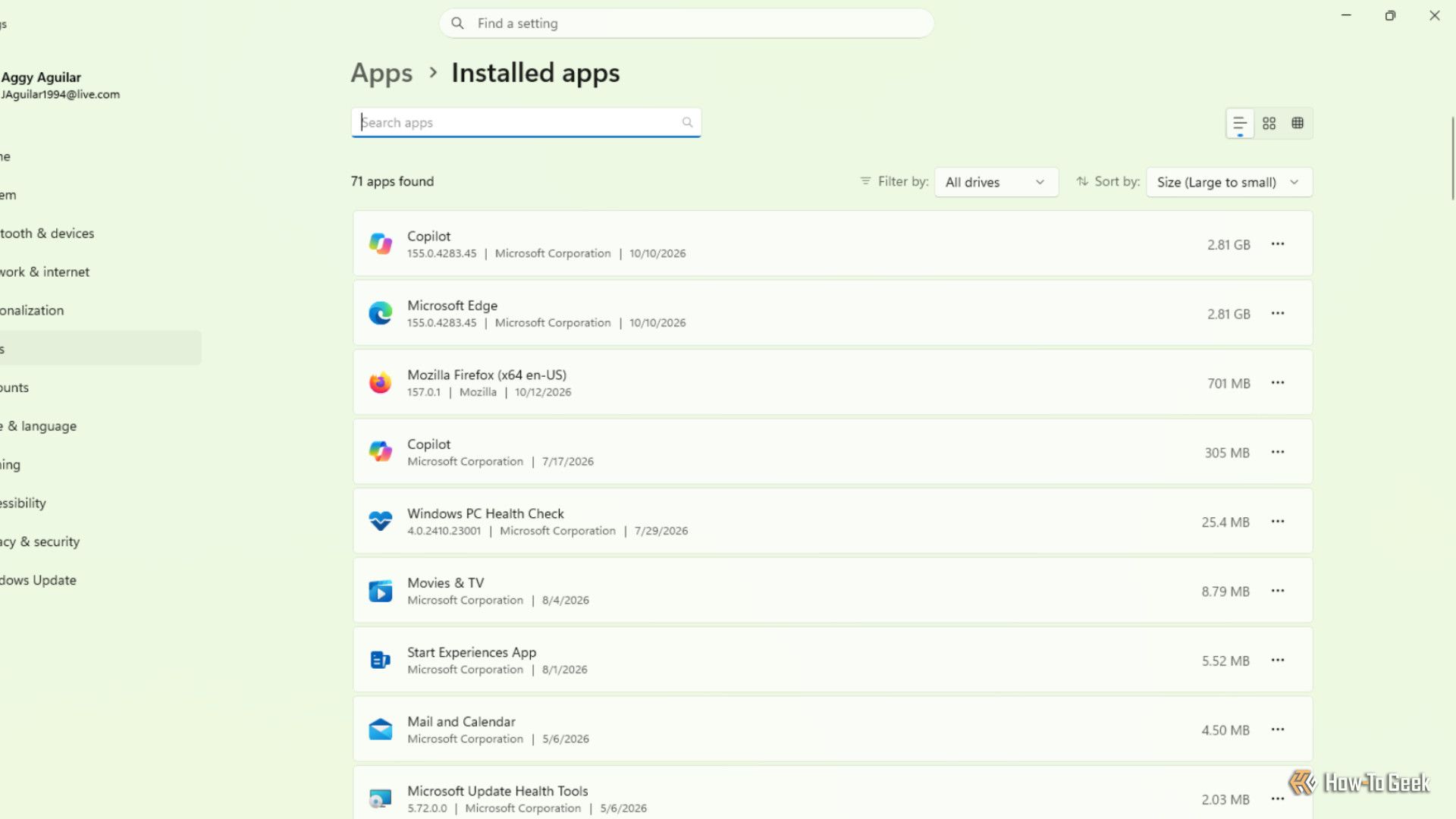Open Privacy & security settings section

coord(39,541)
